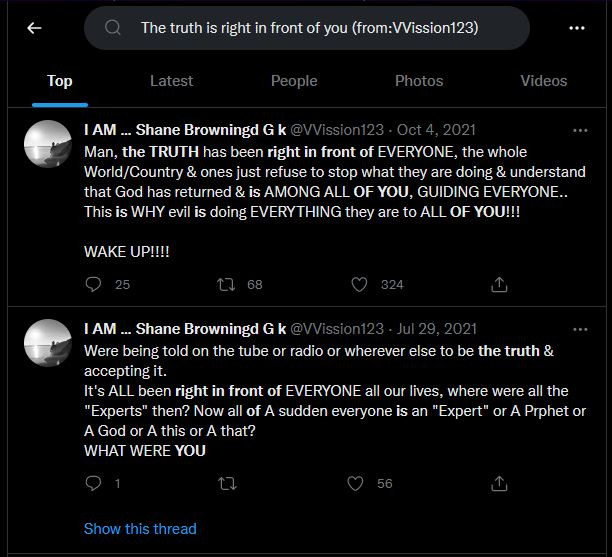Image resolution: width=612 pixels, height=557 pixels.
Task: Retweet the Jul 29, 2021 tweet
Action: (x=226, y=483)
